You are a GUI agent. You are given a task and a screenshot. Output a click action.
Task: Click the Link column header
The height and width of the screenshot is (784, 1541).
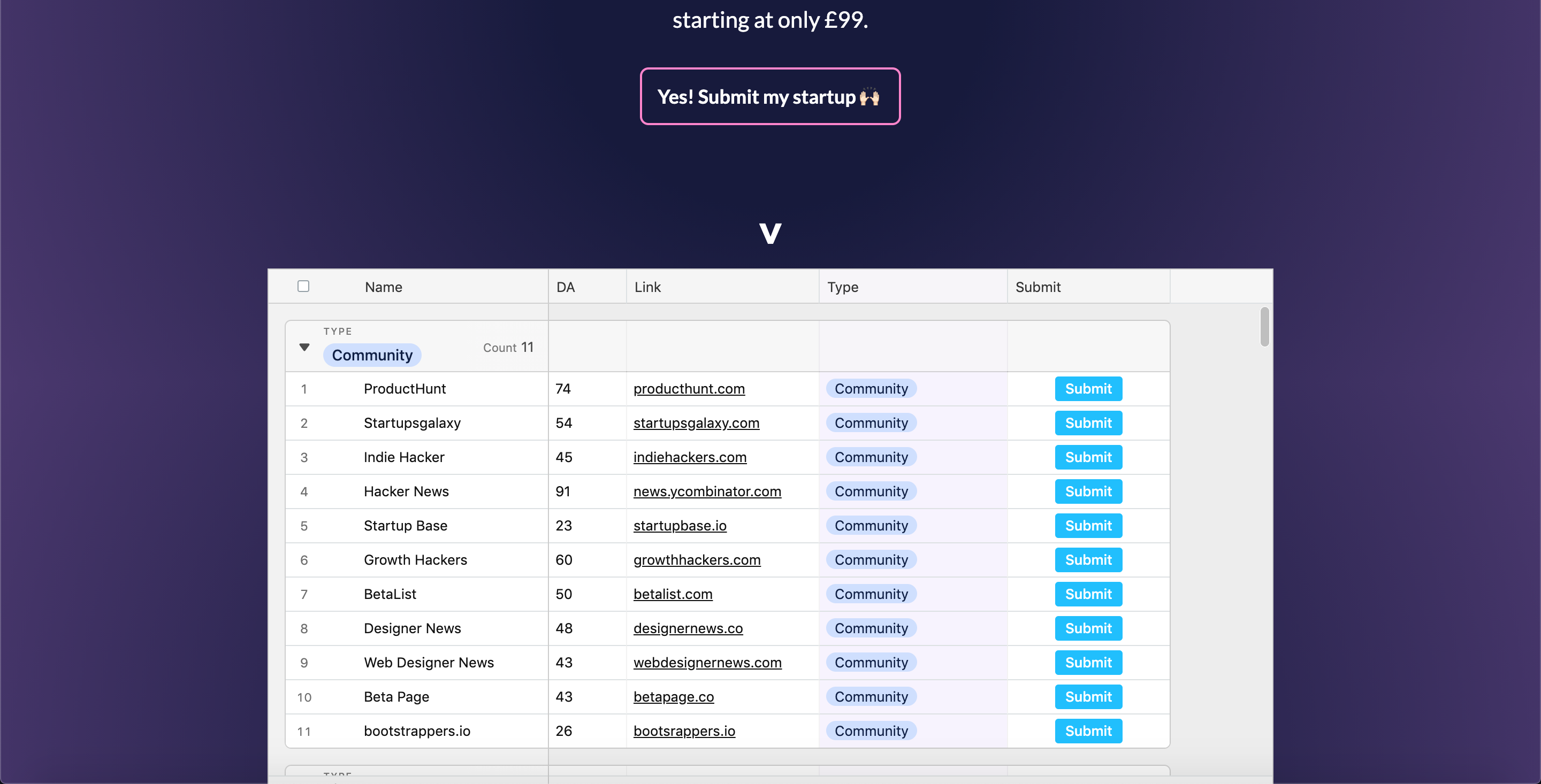coord(647,287)
